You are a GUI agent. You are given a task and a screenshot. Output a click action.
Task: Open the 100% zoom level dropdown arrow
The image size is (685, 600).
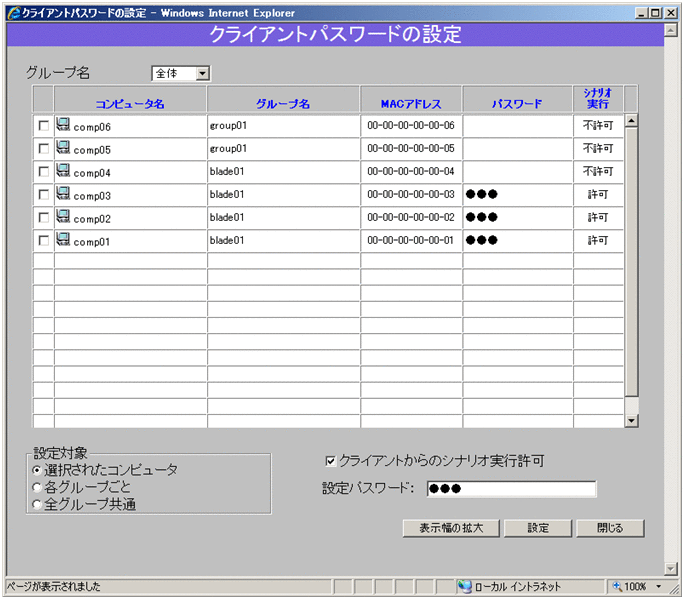click(x=658, y=586)
